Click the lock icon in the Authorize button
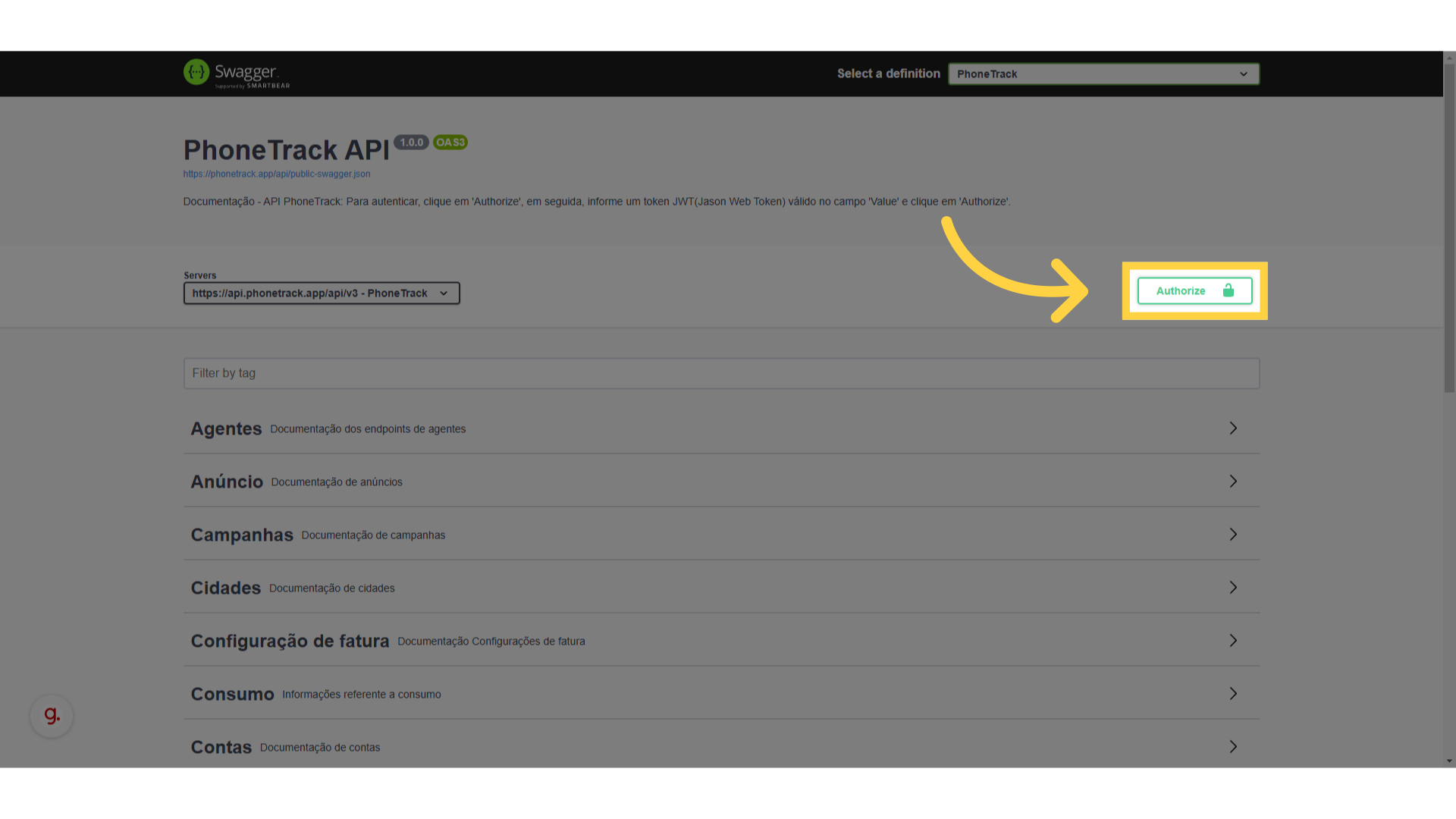1456x819 pixels. pos(1228,290)
